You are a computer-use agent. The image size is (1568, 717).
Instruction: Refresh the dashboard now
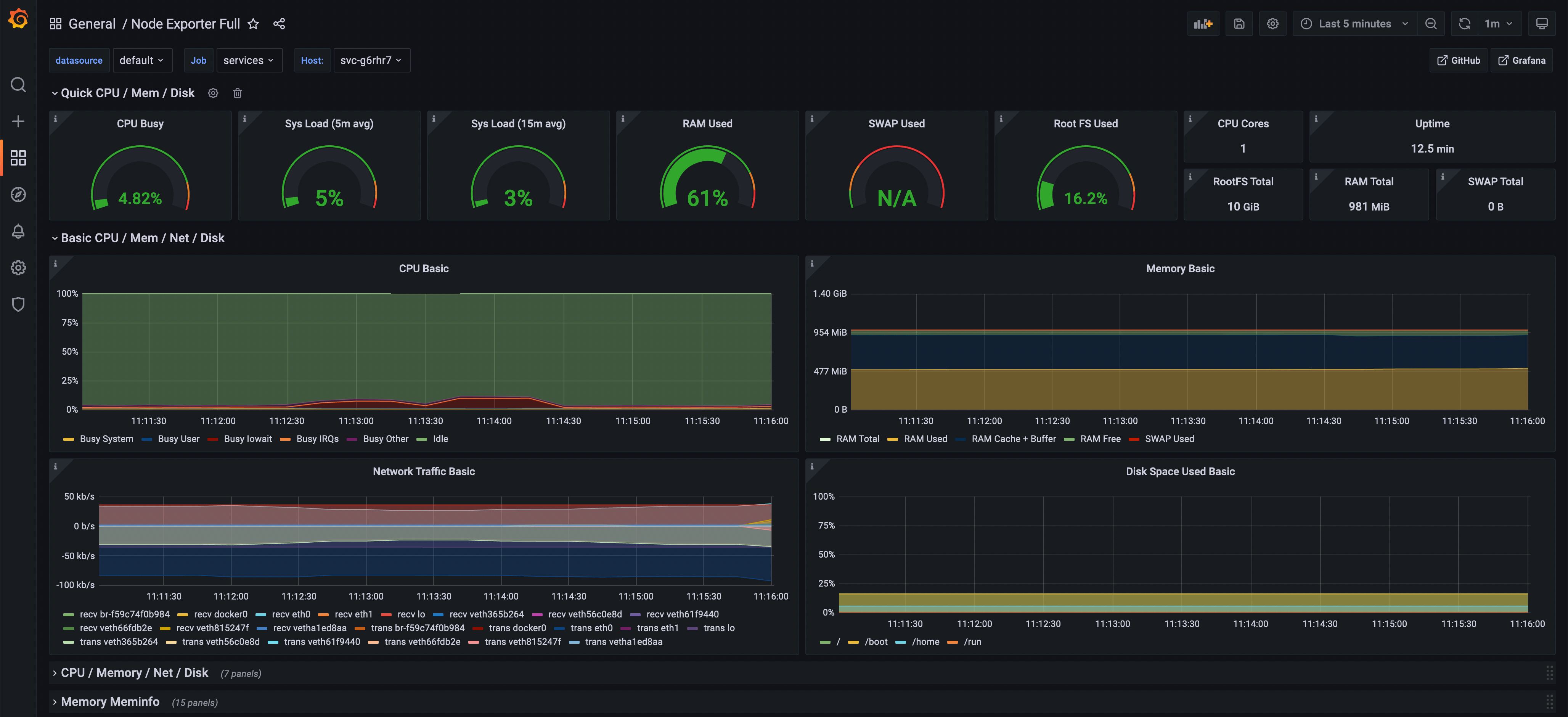coord(1464,24)
